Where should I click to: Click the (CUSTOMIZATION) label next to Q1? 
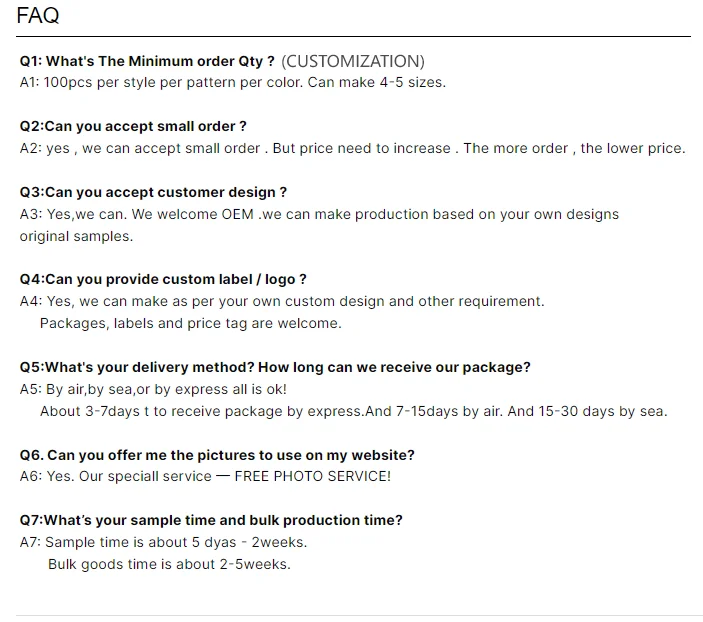pos(353,61)
